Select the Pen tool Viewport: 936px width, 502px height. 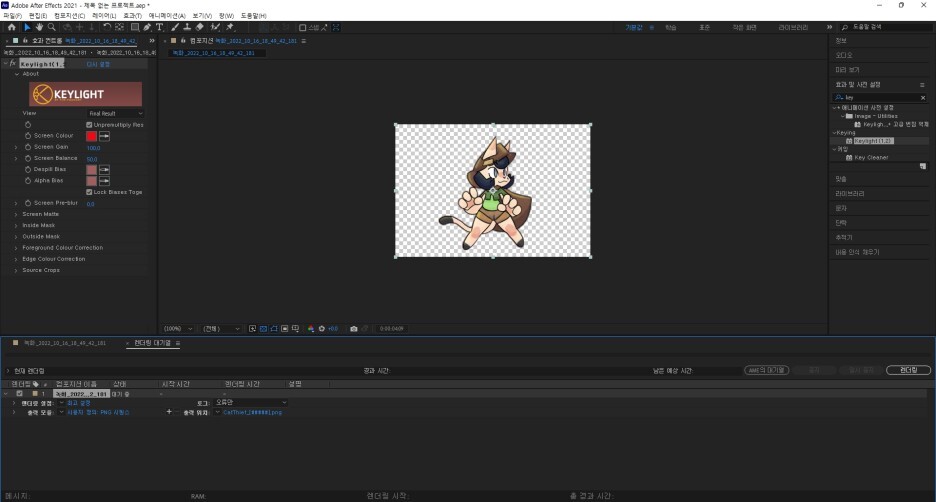tap(147, 27)
